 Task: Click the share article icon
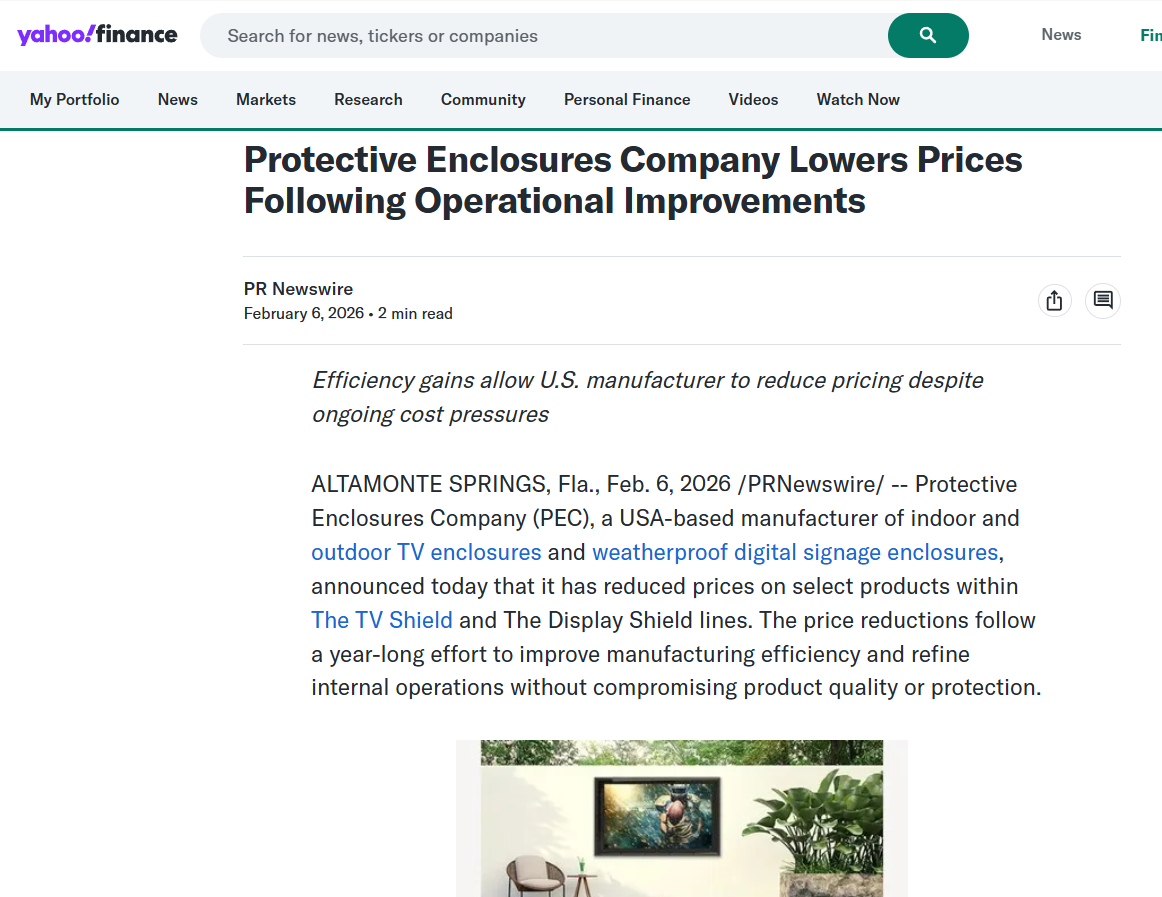1054,300
